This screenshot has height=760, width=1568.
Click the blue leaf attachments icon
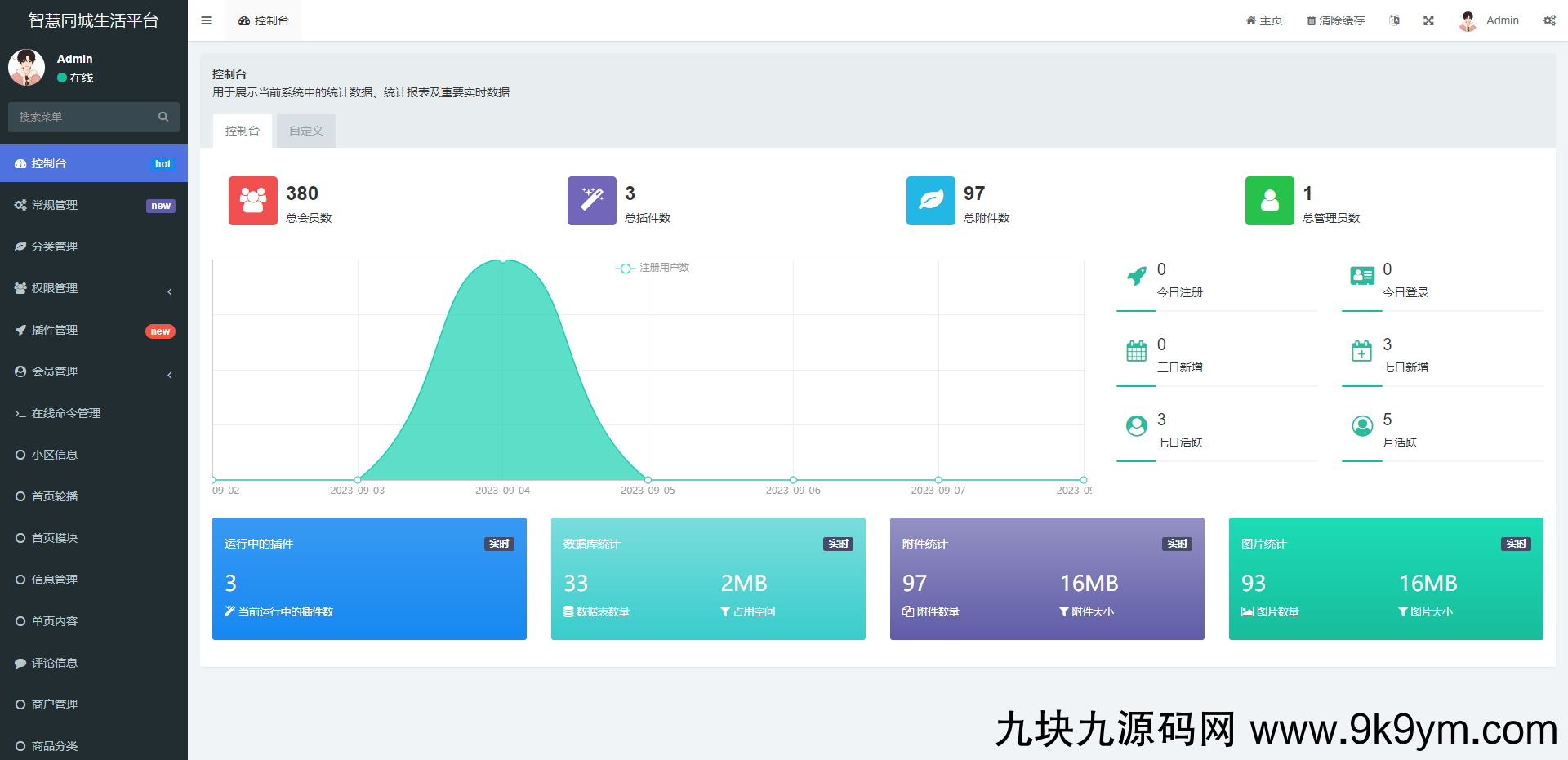coord(930,201)
